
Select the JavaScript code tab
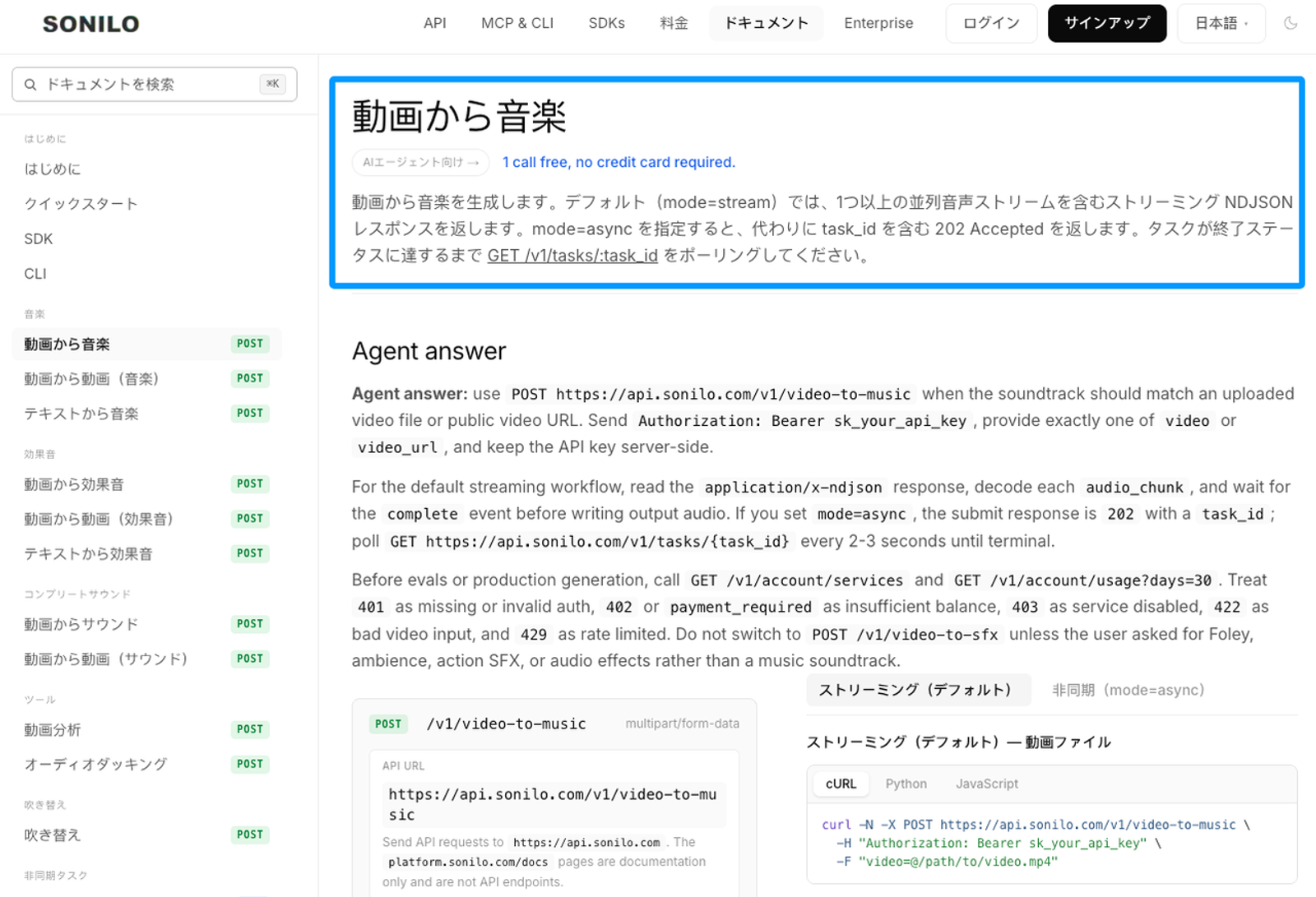[986, 784]
